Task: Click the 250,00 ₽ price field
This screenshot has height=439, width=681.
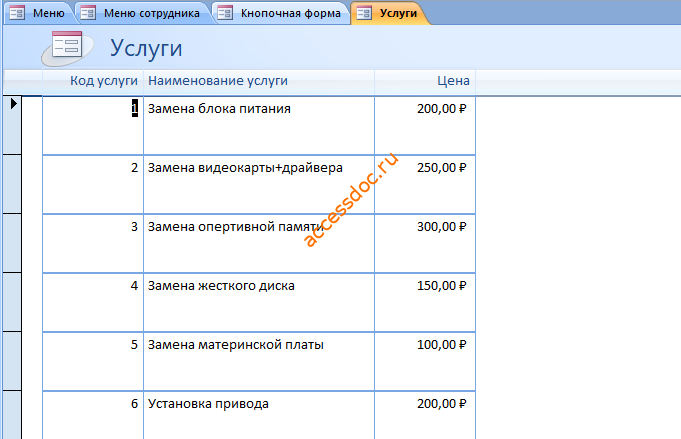Action: pos(425,184)
